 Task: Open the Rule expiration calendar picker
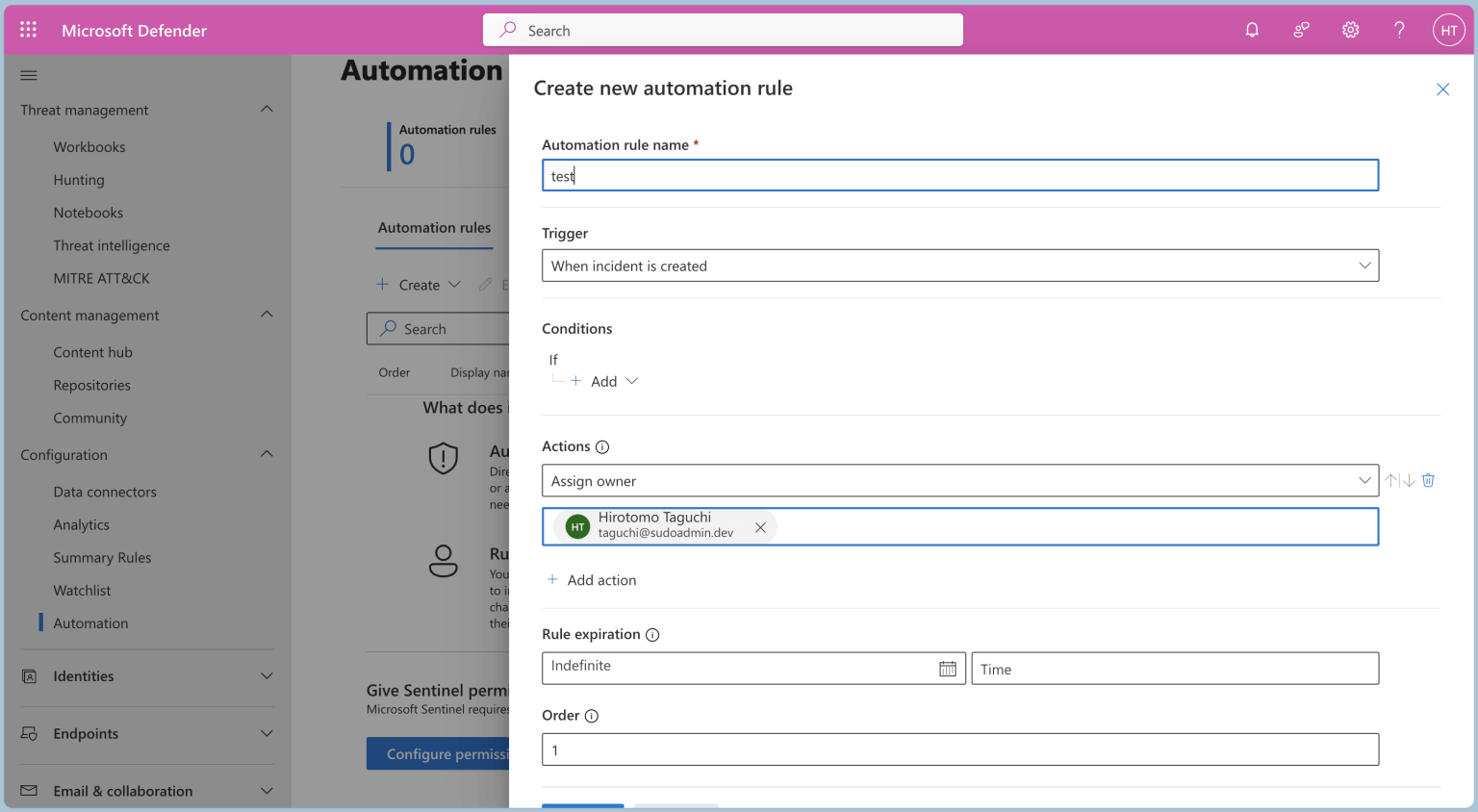949,668
